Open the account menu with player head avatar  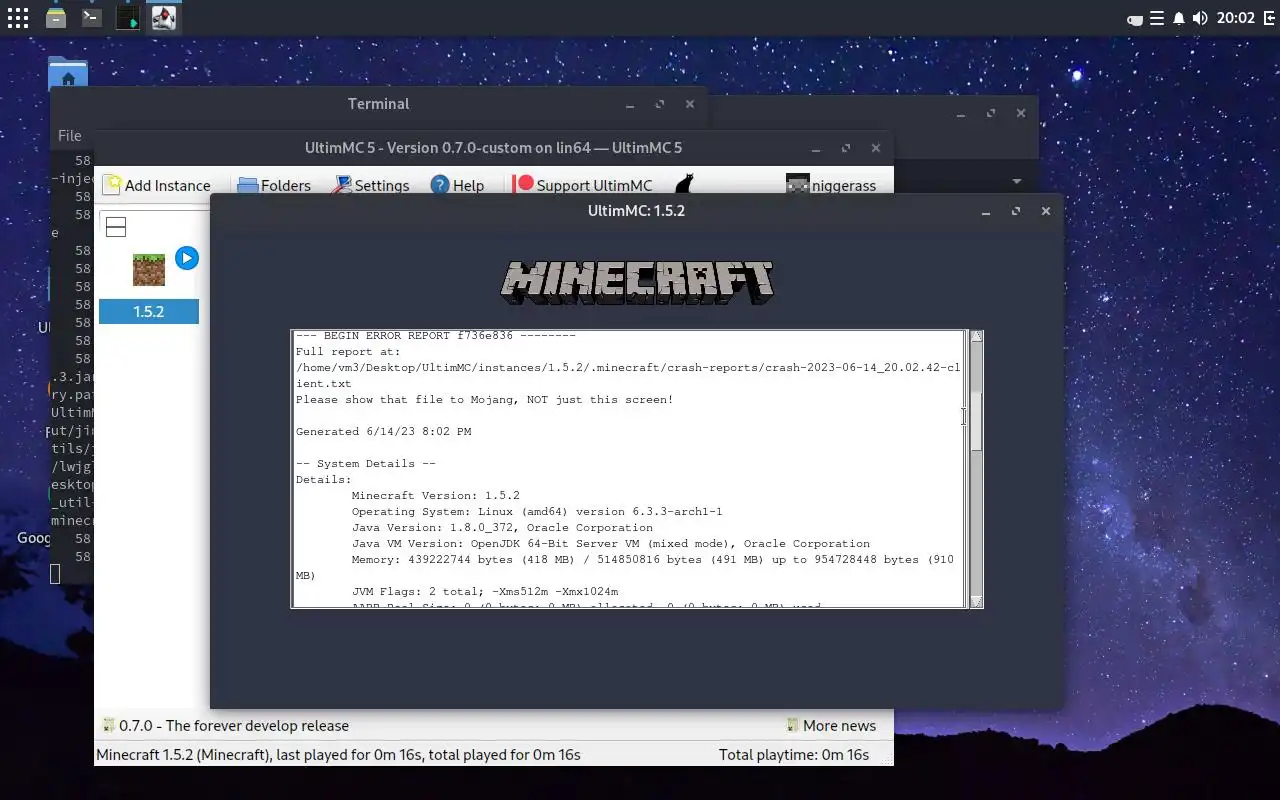(x=831, y=185)
